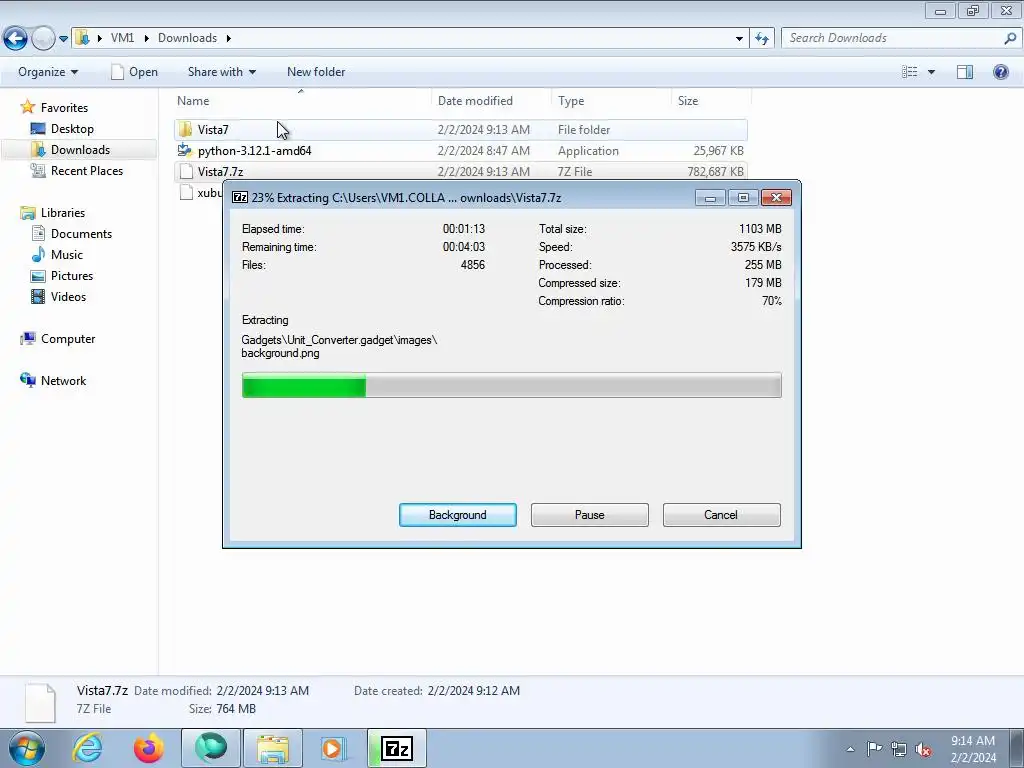Toggle the preview pane icon
Screen dimensions: 1024x768
click(x=965, y=72)
